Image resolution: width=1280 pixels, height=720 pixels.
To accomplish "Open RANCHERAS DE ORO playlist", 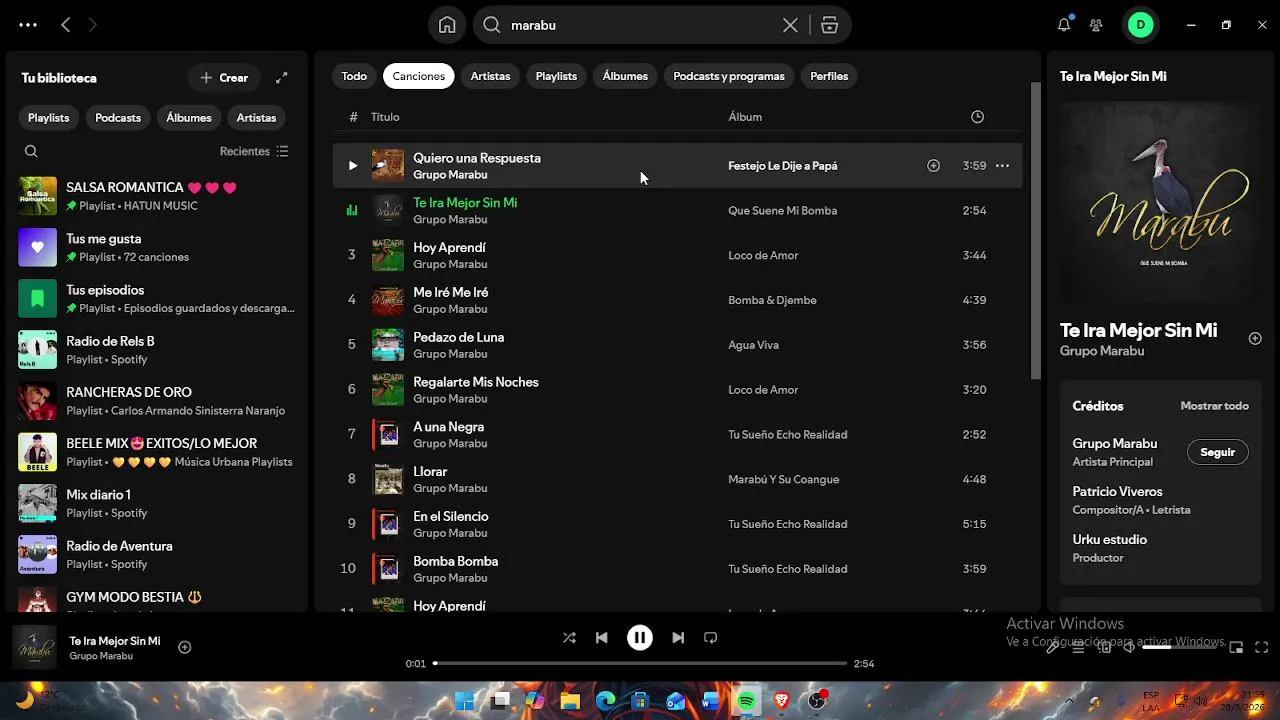I will click(x=157, y=401).
